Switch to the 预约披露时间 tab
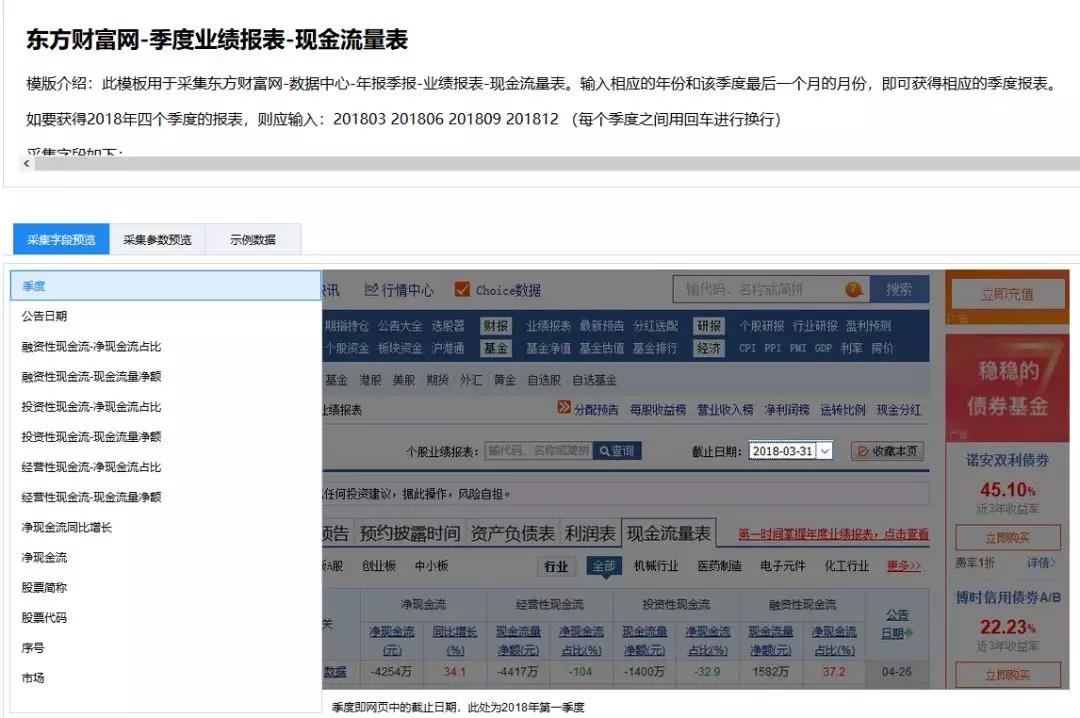The height and width of the screenshot is (718, 1080). click(x=410, y=533)
